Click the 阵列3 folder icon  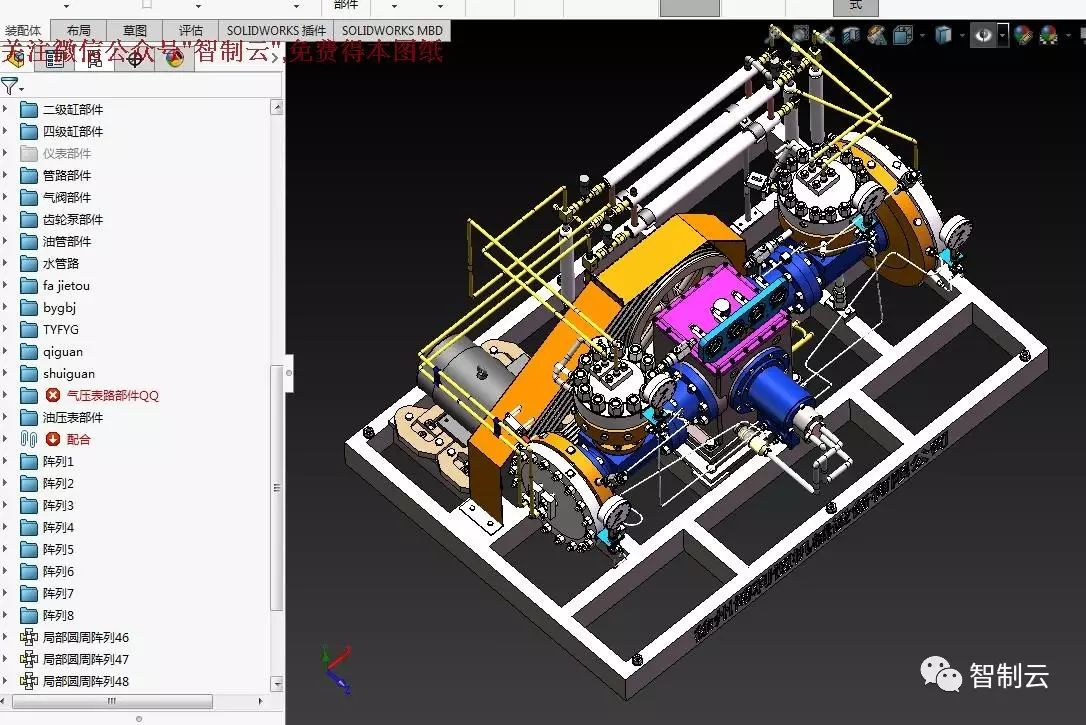click(29, 505)
